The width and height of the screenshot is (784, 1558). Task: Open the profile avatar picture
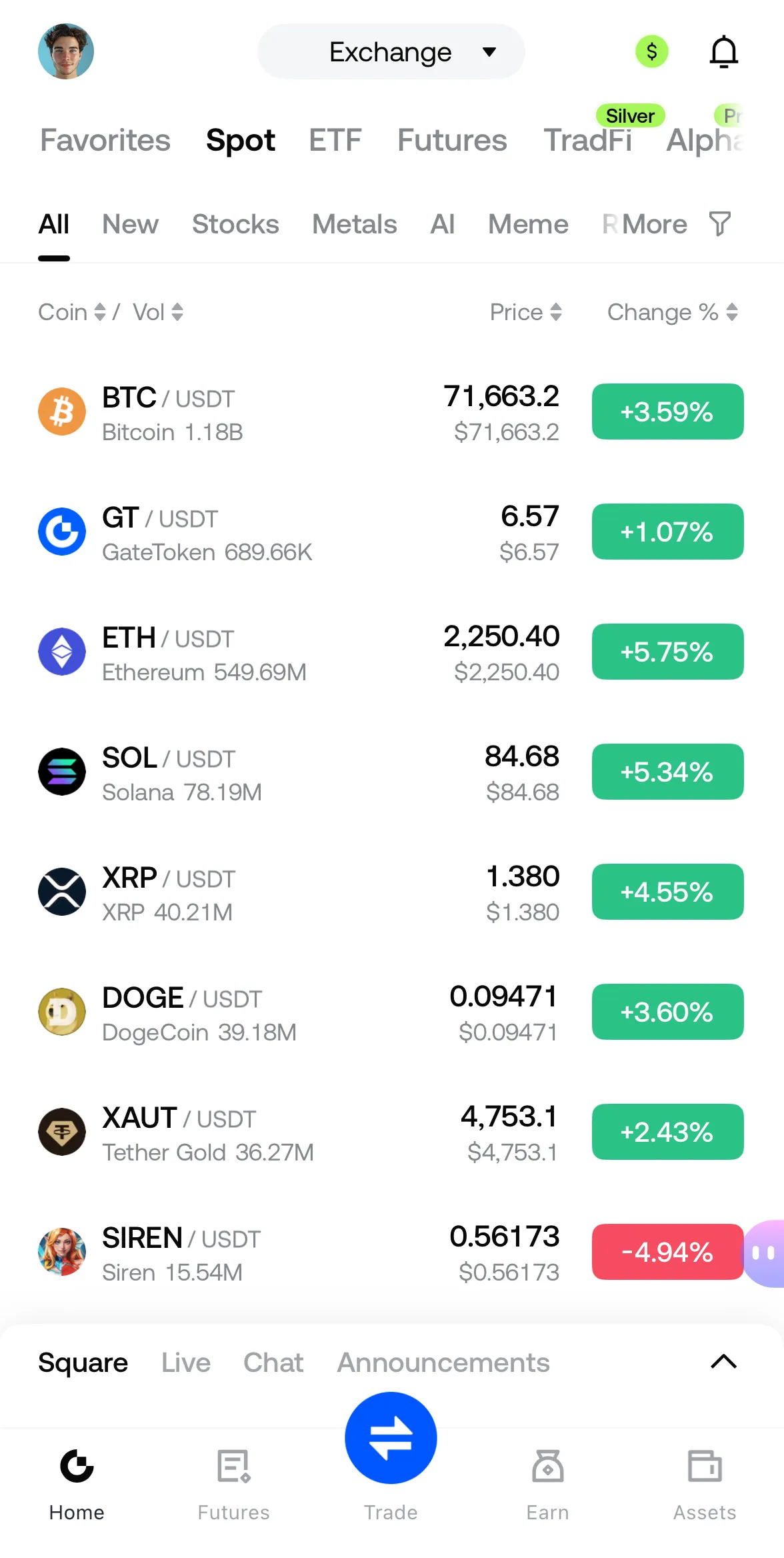tap(66, 51)
